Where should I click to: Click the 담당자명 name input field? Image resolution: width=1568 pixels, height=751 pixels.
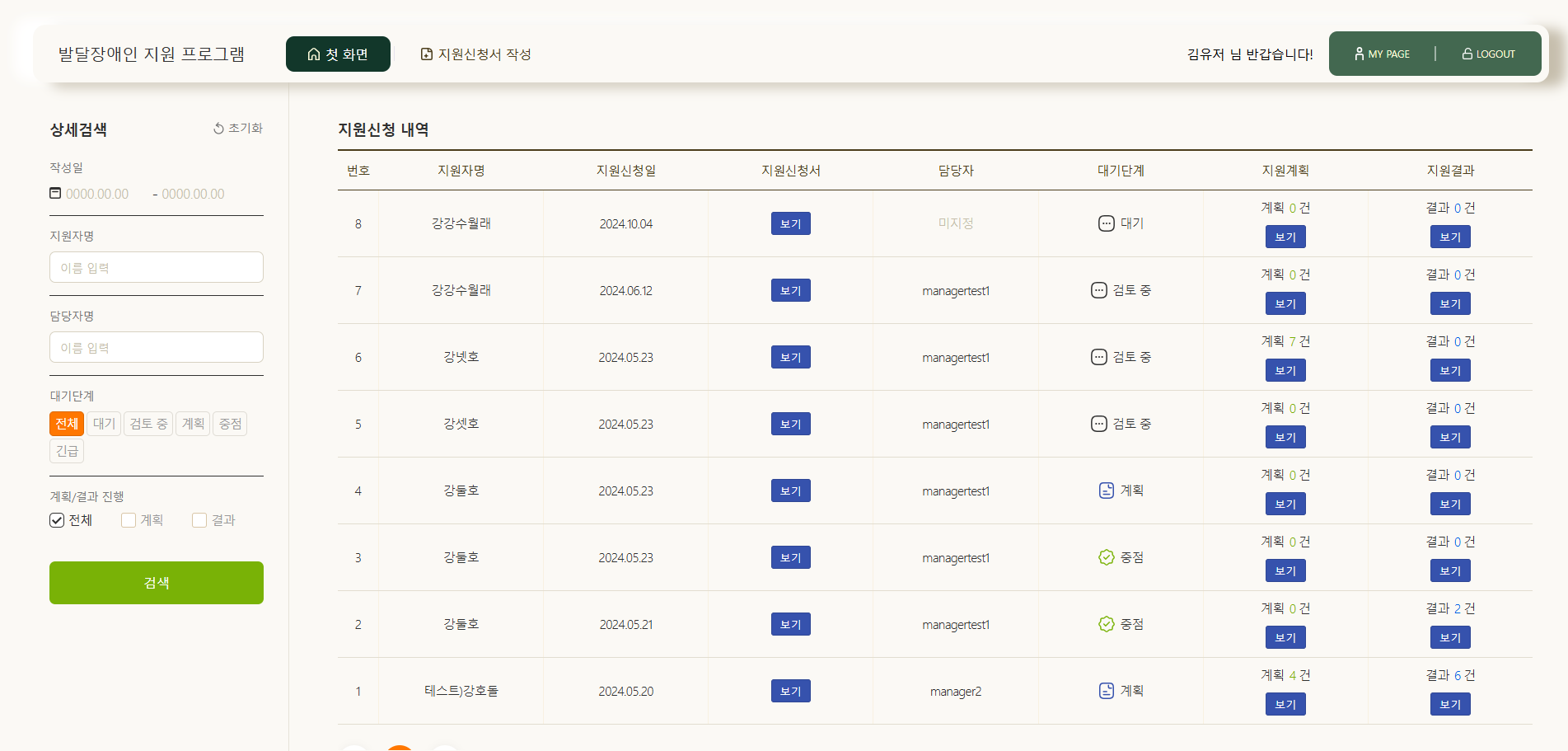point(157,347)
